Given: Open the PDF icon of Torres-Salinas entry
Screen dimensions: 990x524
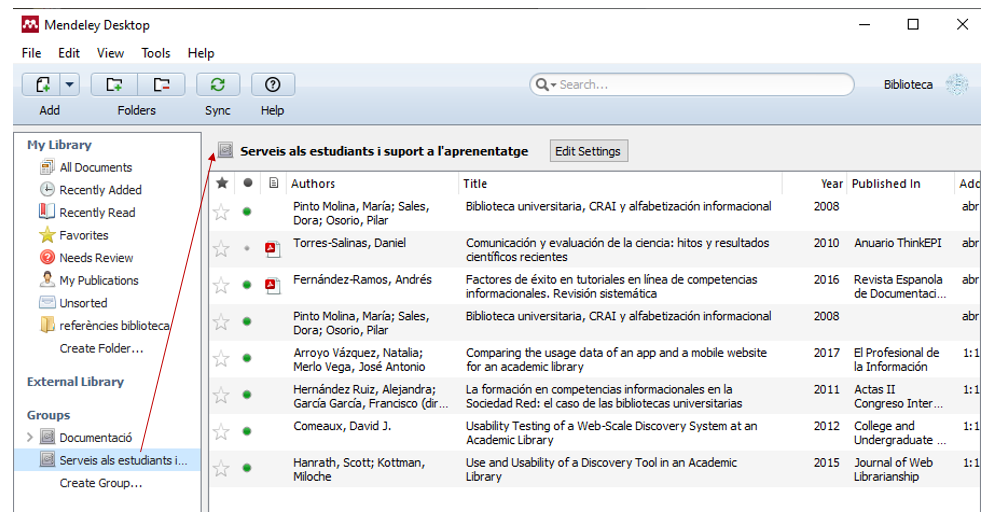Looking at the screenshot, I should point(272,249).
